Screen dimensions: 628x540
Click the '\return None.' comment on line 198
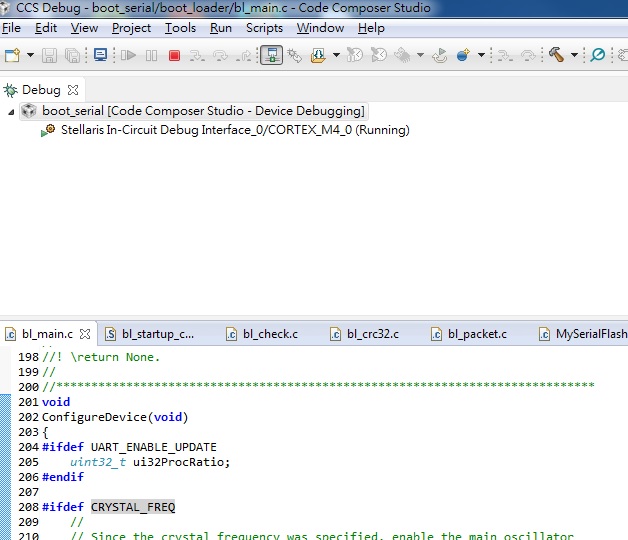coord(115,357)
